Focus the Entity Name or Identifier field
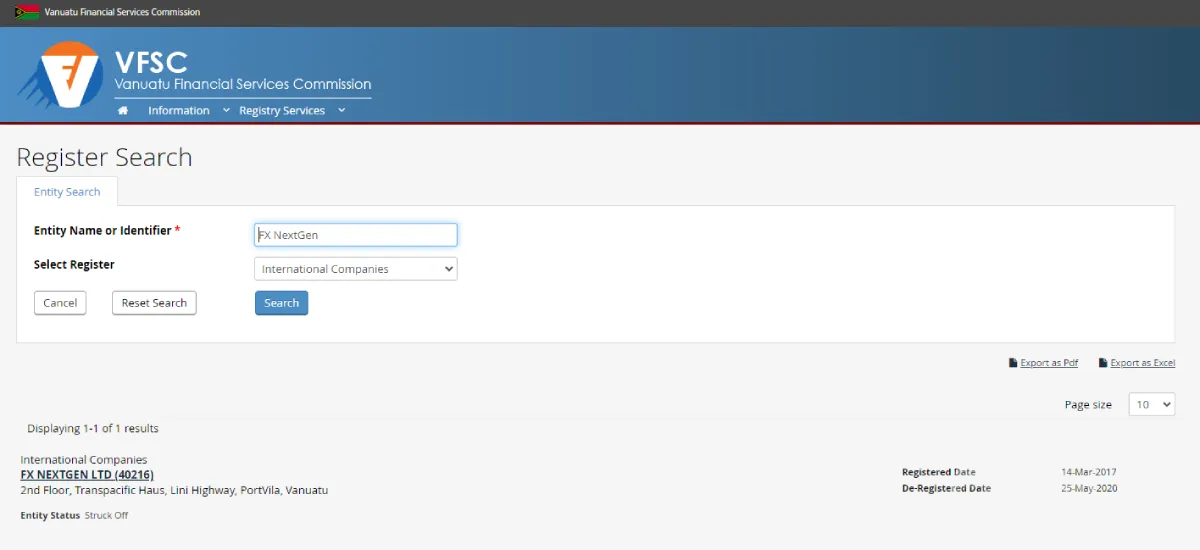 (x=356, y=235)
